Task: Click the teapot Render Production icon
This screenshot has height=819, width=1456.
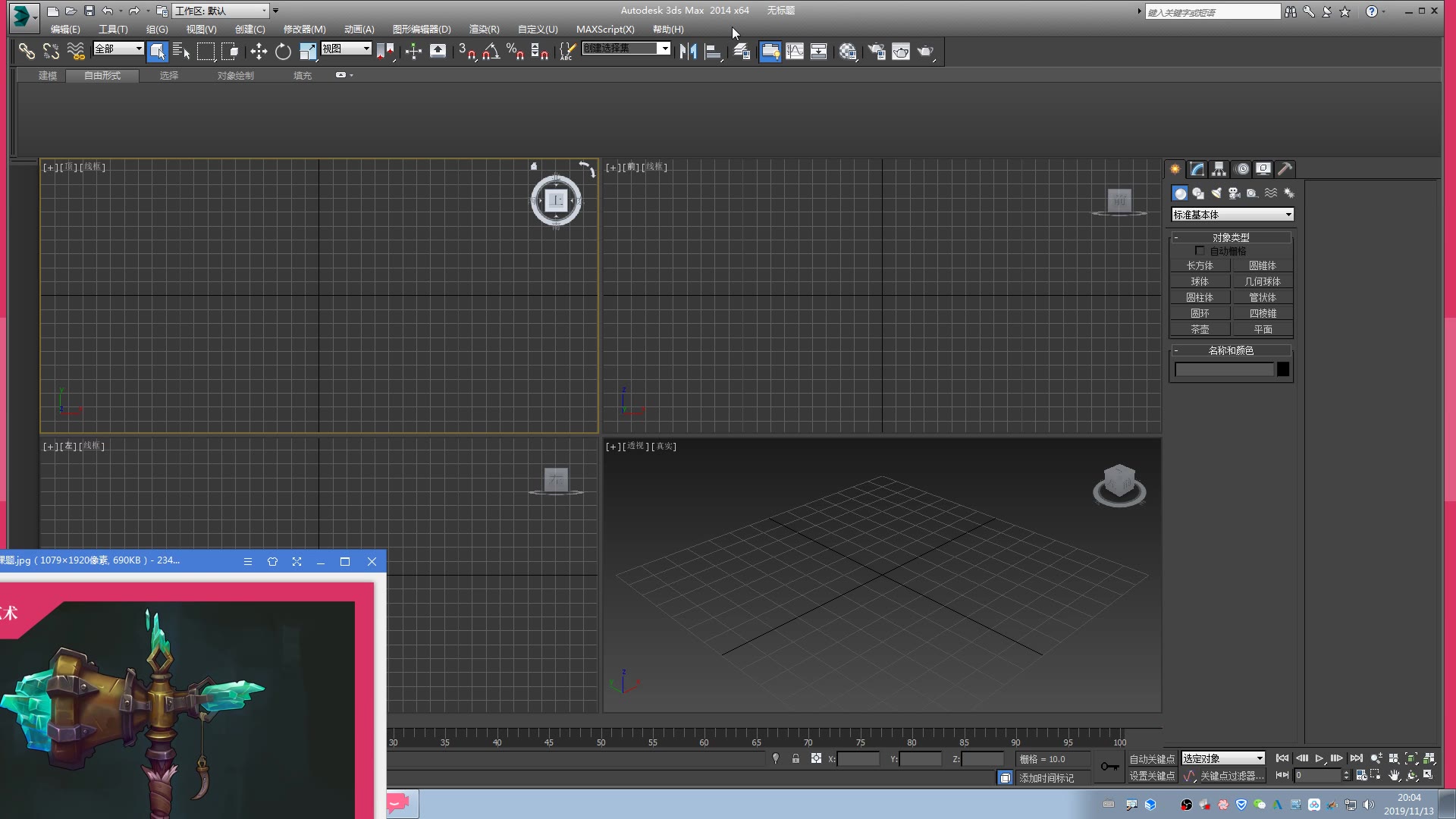Action: (925, 52)
